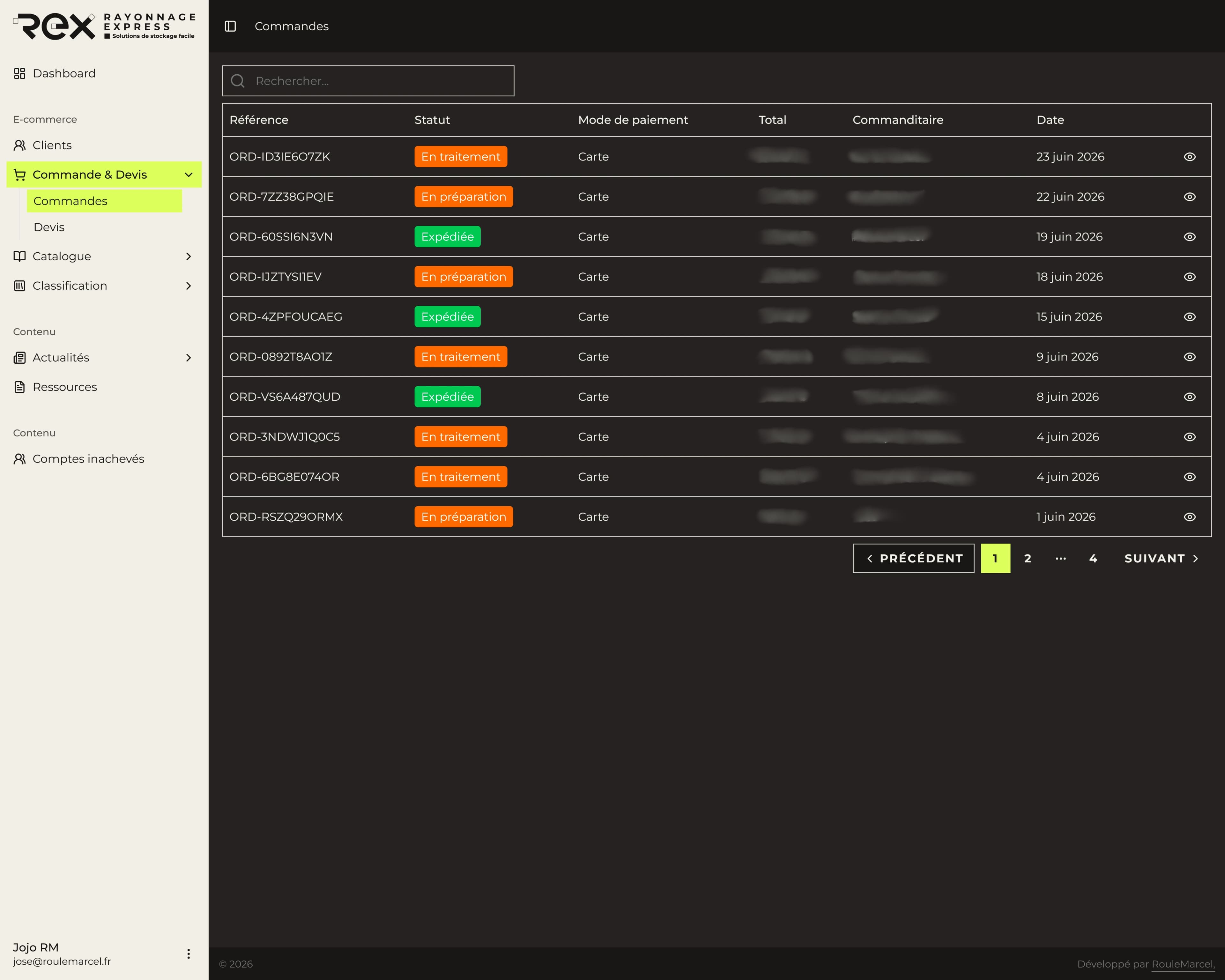The image size is (1225, 980).
Task: Click the Comptes inachevés users icon
Action: point(20,458)
